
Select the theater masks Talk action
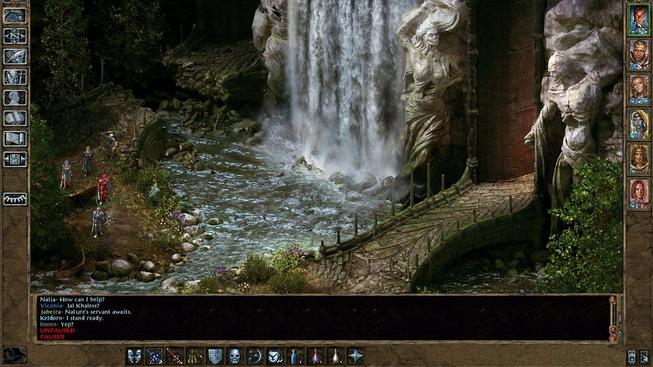[134, 356]
